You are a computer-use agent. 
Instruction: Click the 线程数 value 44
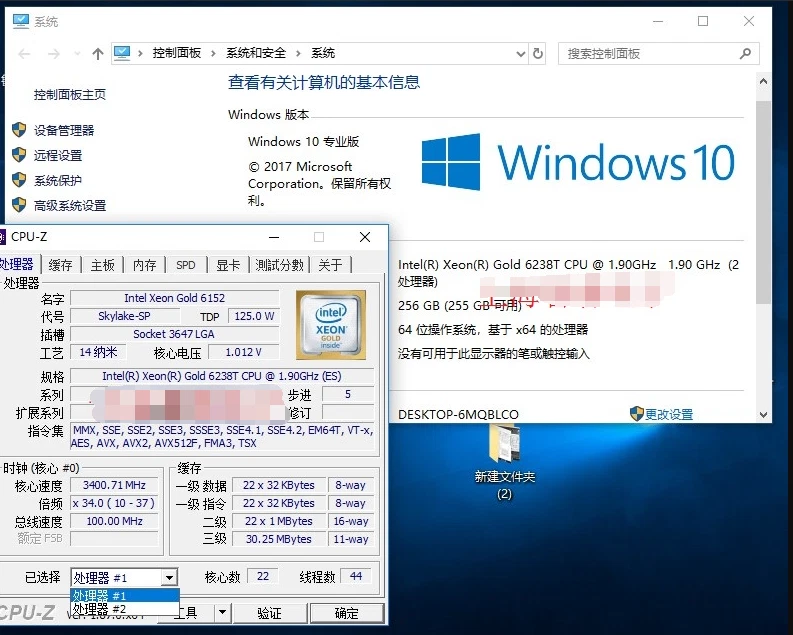coord(356,576)
